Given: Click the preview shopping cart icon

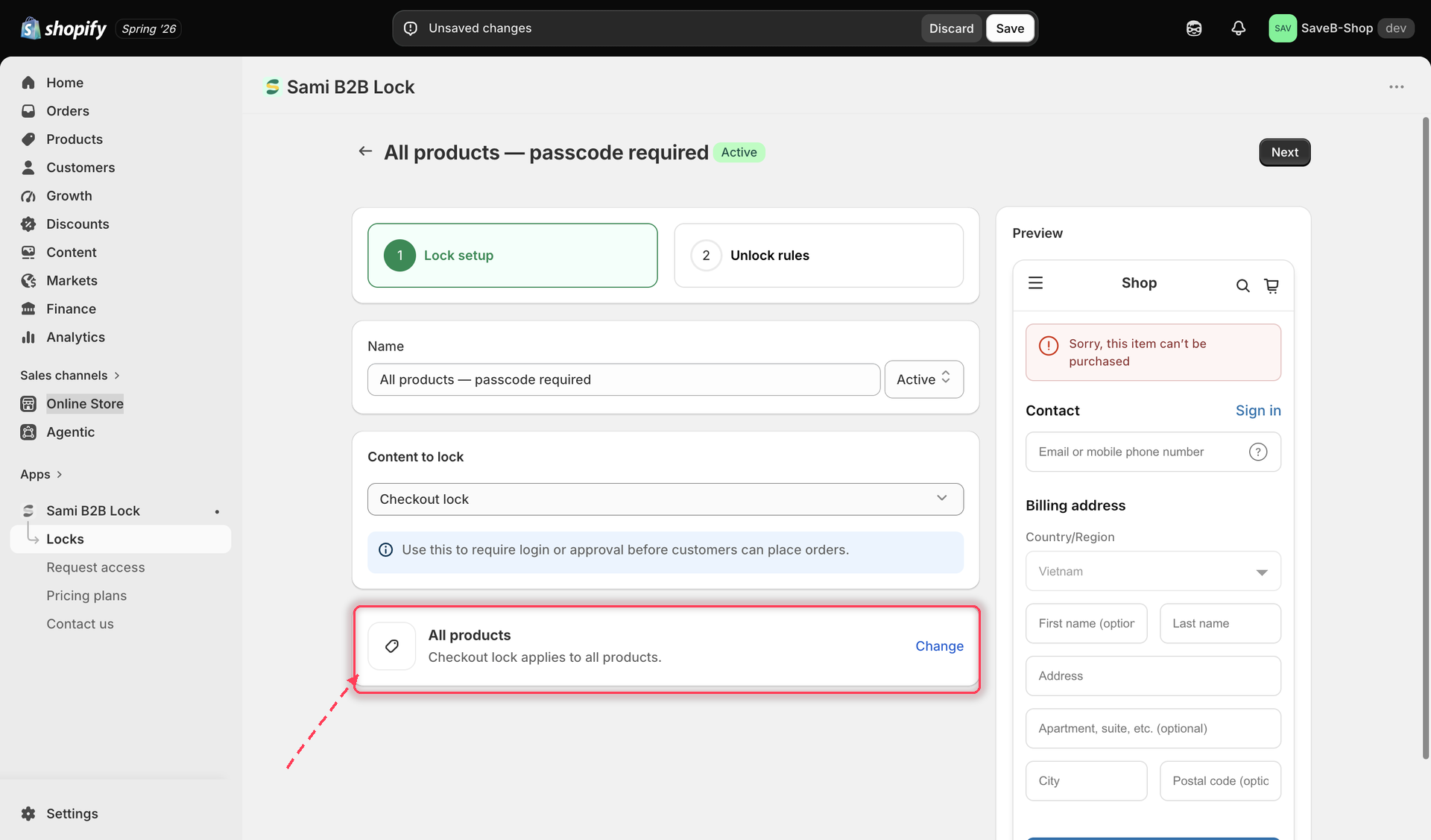Looking at the screenshot, I should [x=1272, y=285].
